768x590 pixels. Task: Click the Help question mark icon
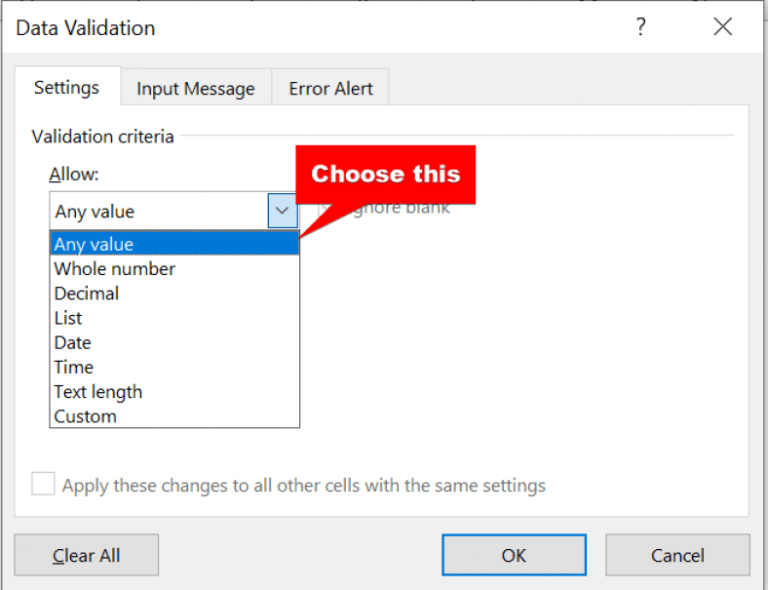(x=641, y=28)
